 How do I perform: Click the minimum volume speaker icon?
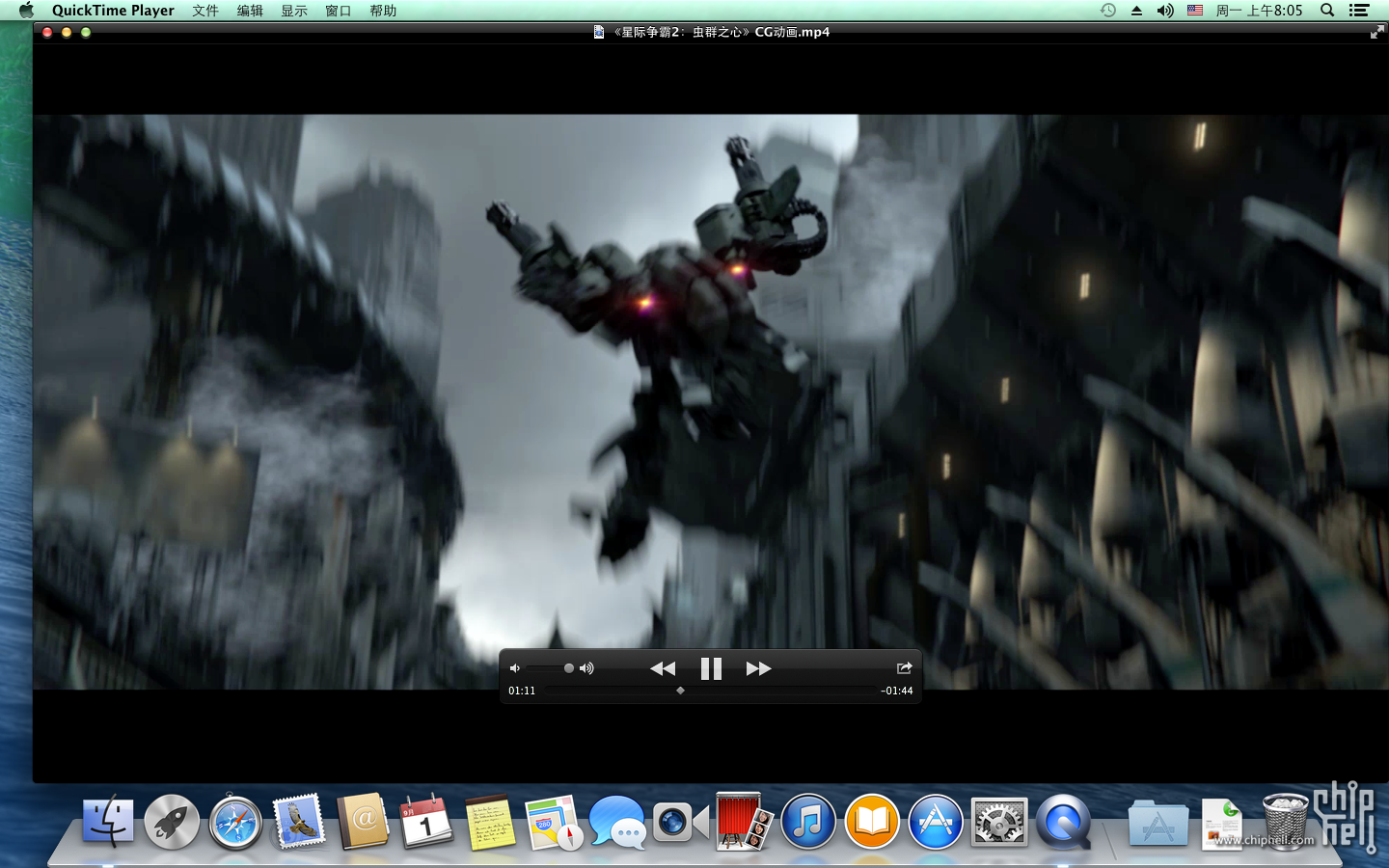(515, 668)
